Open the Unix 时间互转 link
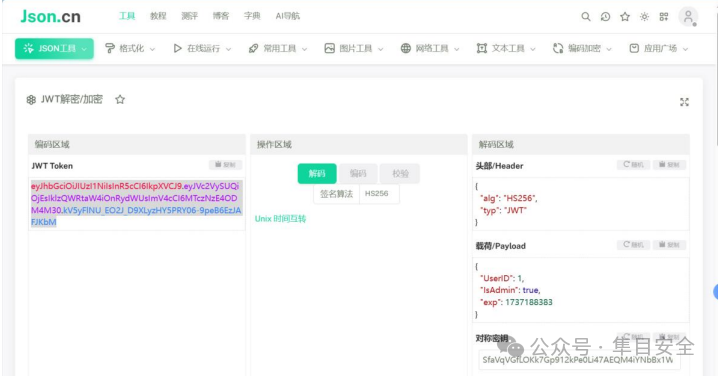 (280, 219)
